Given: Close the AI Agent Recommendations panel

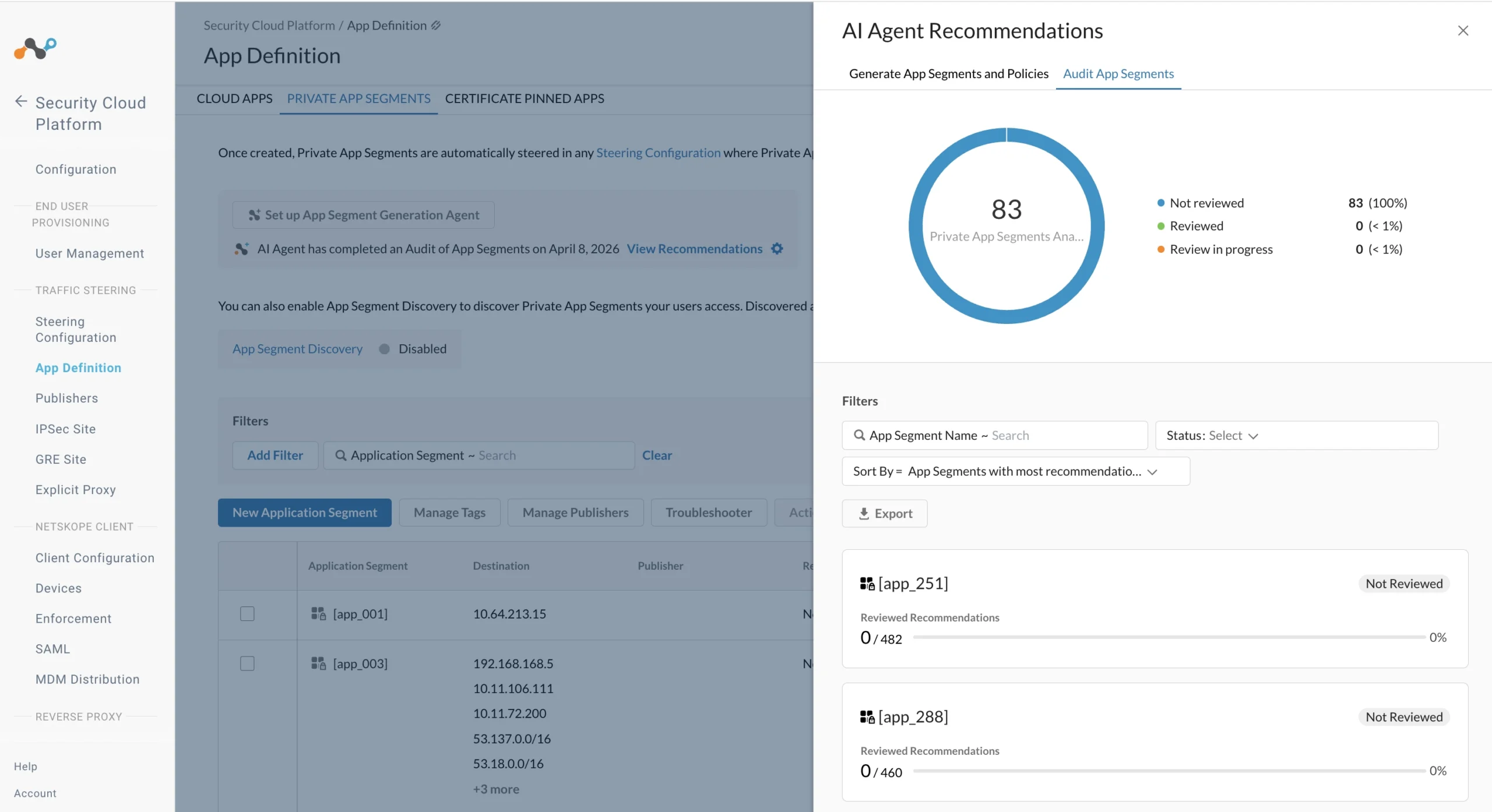Looking at the screenshot, I should [x=1463, y=31].
